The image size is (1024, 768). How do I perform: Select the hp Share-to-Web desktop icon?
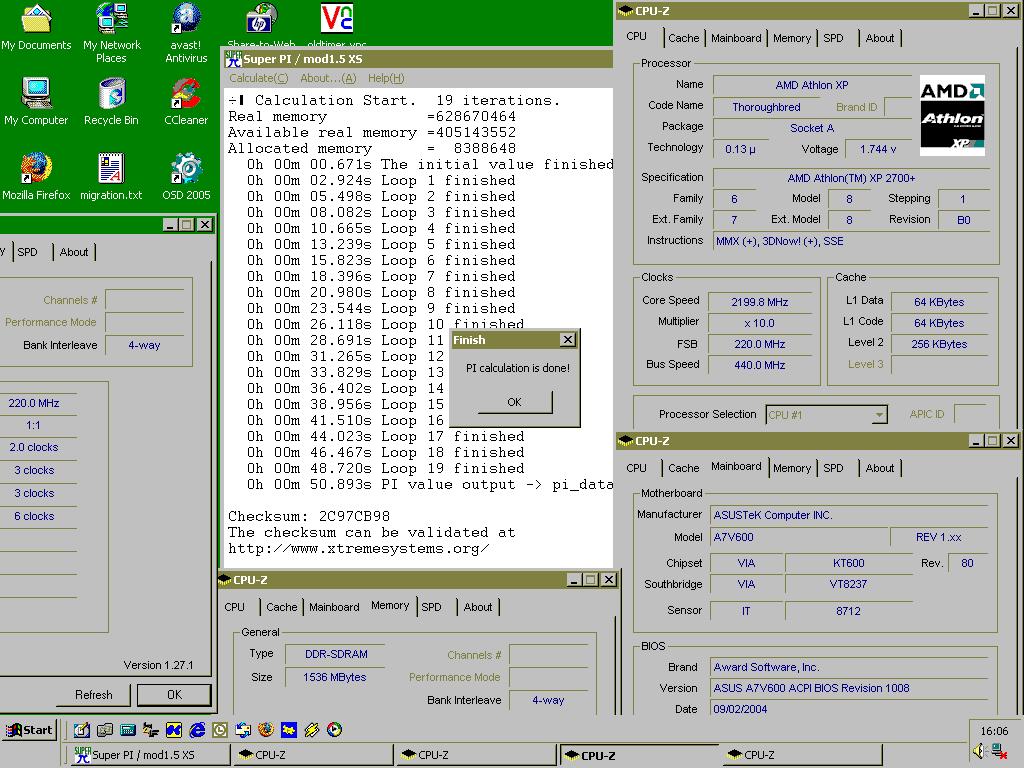[x=261, y=25]
